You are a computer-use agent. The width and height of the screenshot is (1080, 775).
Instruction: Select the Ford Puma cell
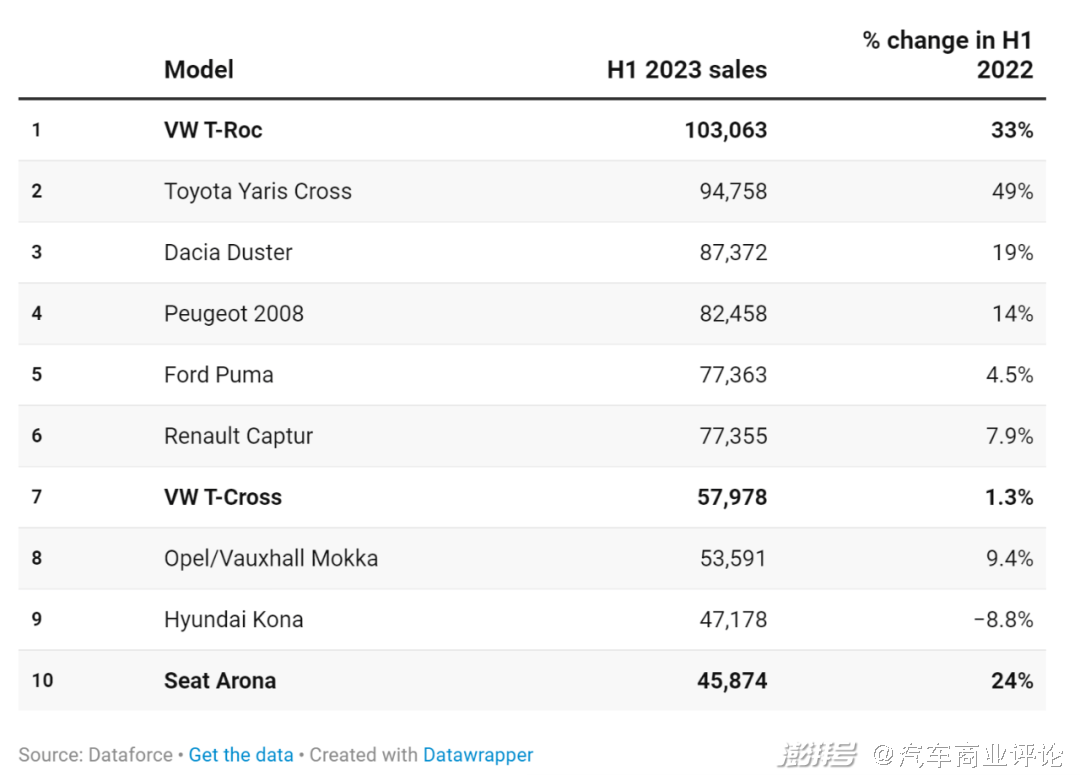pyautogui.click(x=219, y=375)
